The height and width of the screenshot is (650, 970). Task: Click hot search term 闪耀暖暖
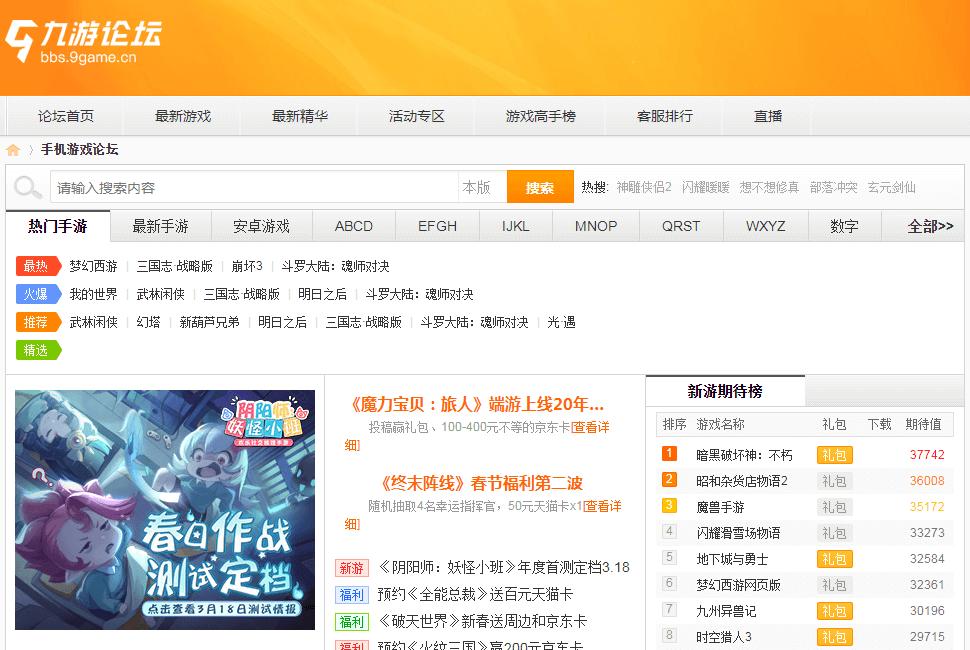706,187
